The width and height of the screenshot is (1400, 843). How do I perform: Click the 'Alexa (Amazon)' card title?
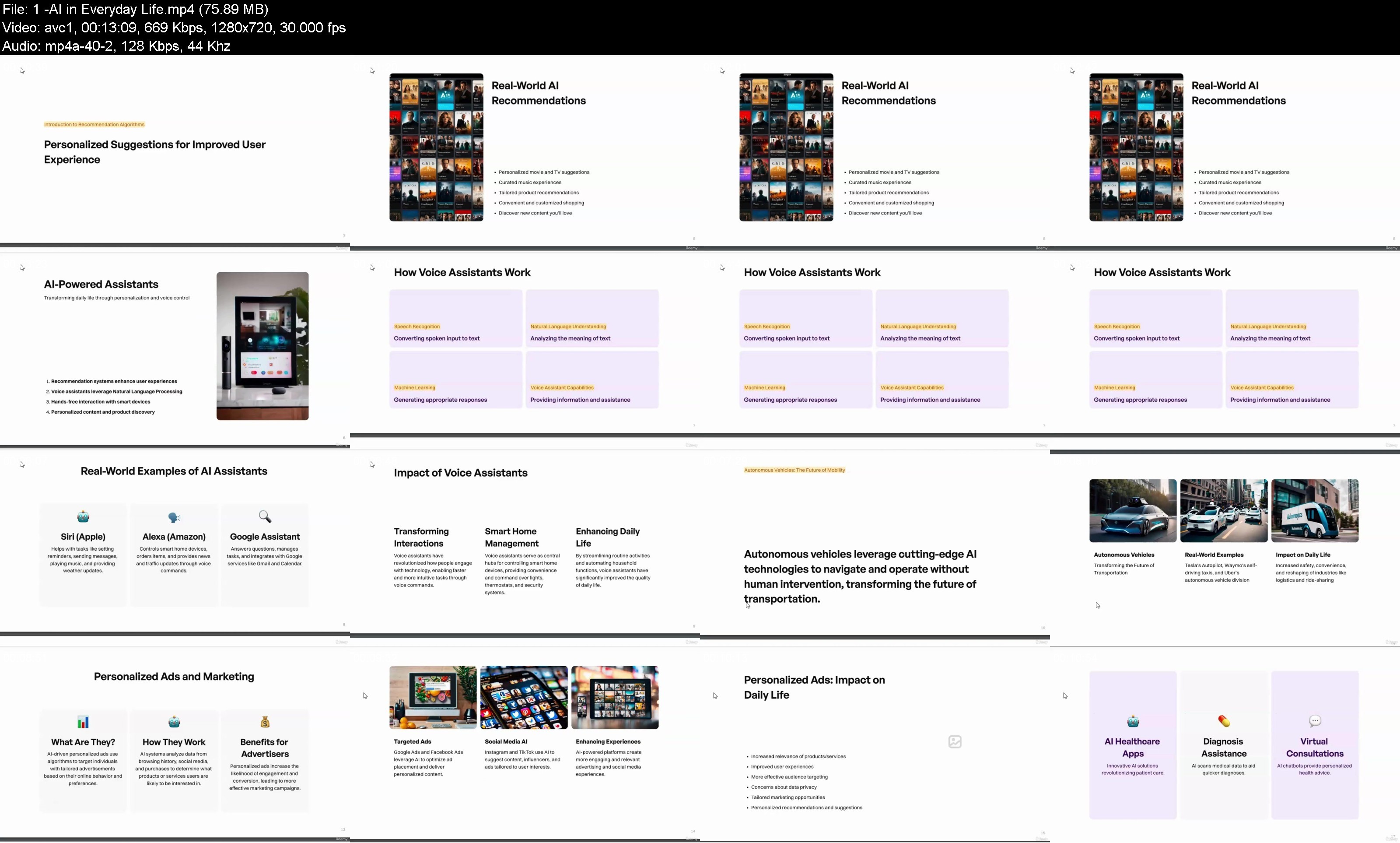174,536
